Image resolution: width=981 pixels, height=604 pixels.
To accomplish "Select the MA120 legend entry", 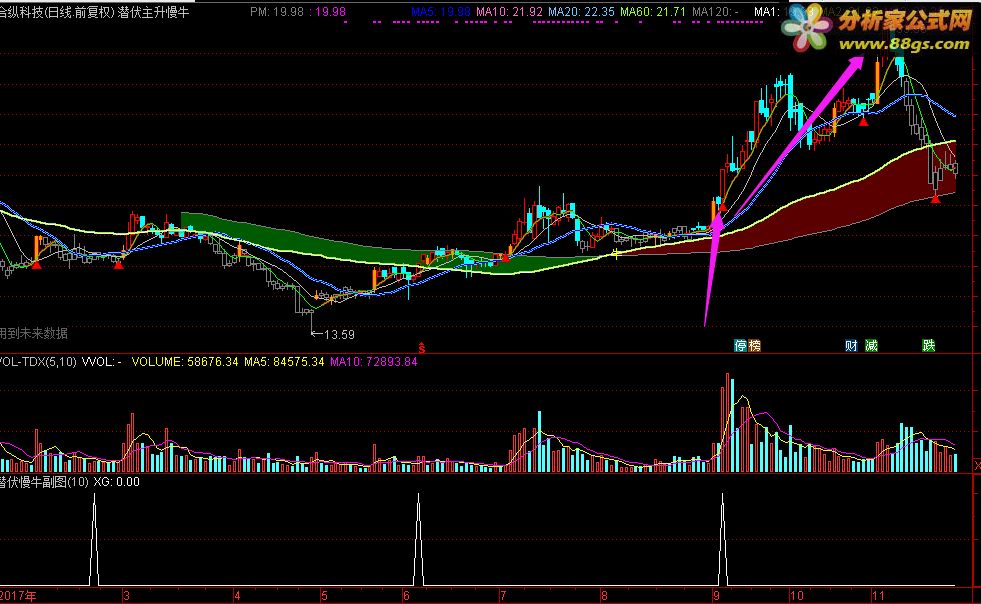I will [x=715, y=12].
